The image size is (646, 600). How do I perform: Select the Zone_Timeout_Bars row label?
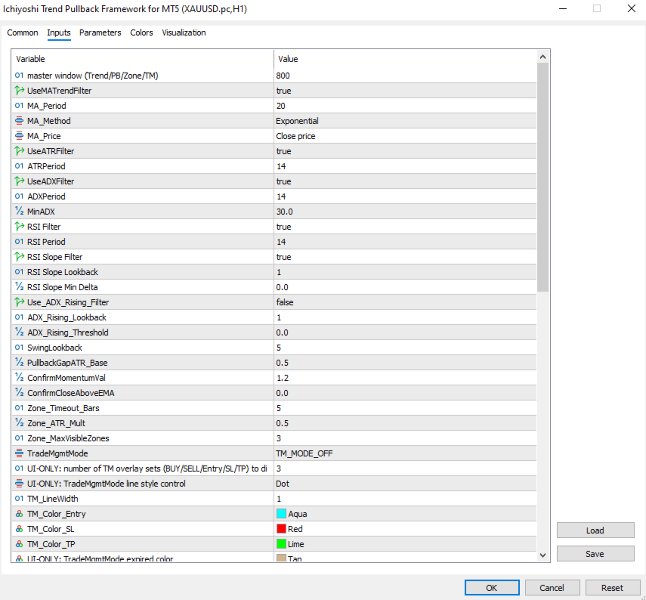click(63, 408)
